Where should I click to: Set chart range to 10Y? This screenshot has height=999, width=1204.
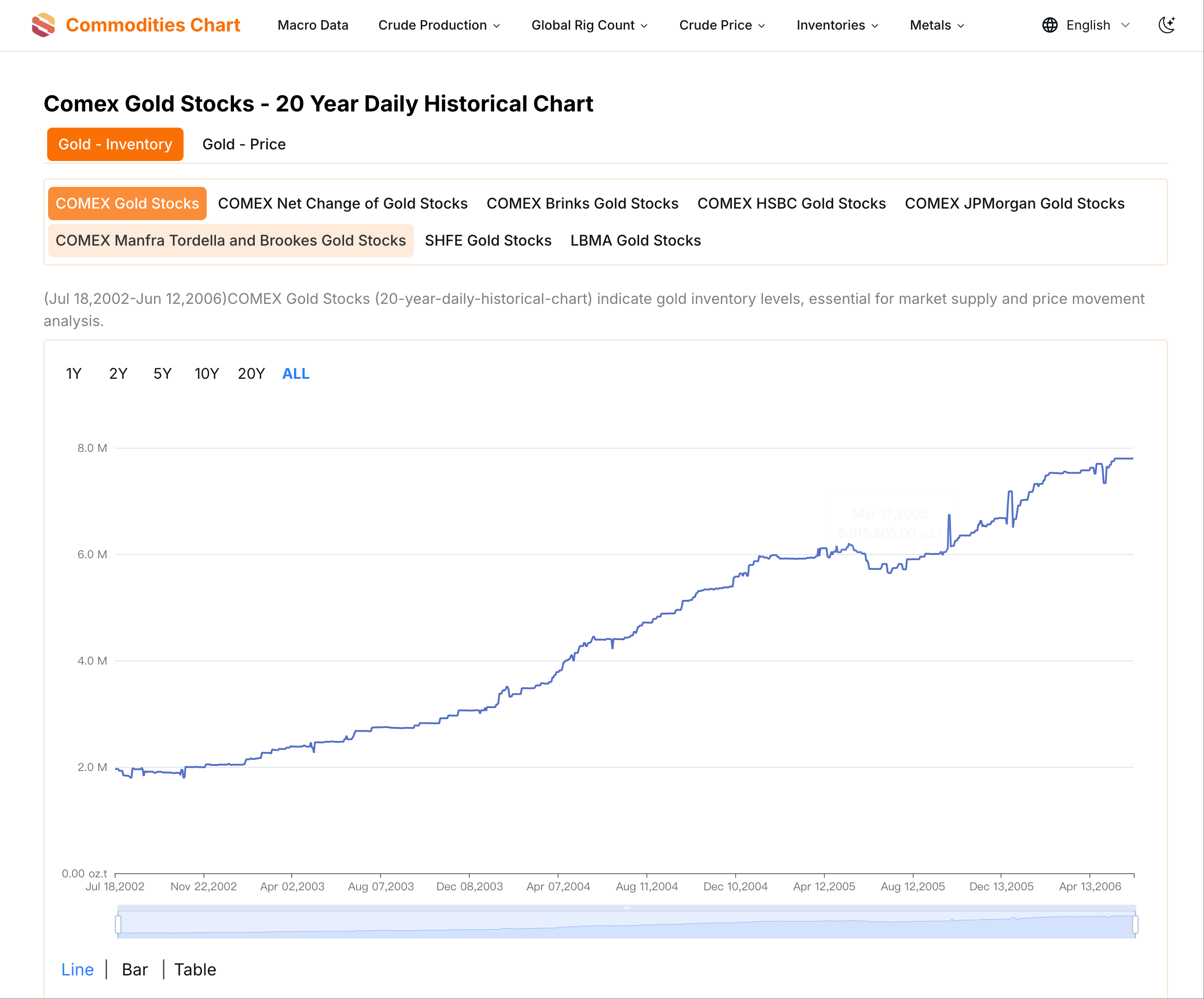pyautogui.click(x=206, y=374)
